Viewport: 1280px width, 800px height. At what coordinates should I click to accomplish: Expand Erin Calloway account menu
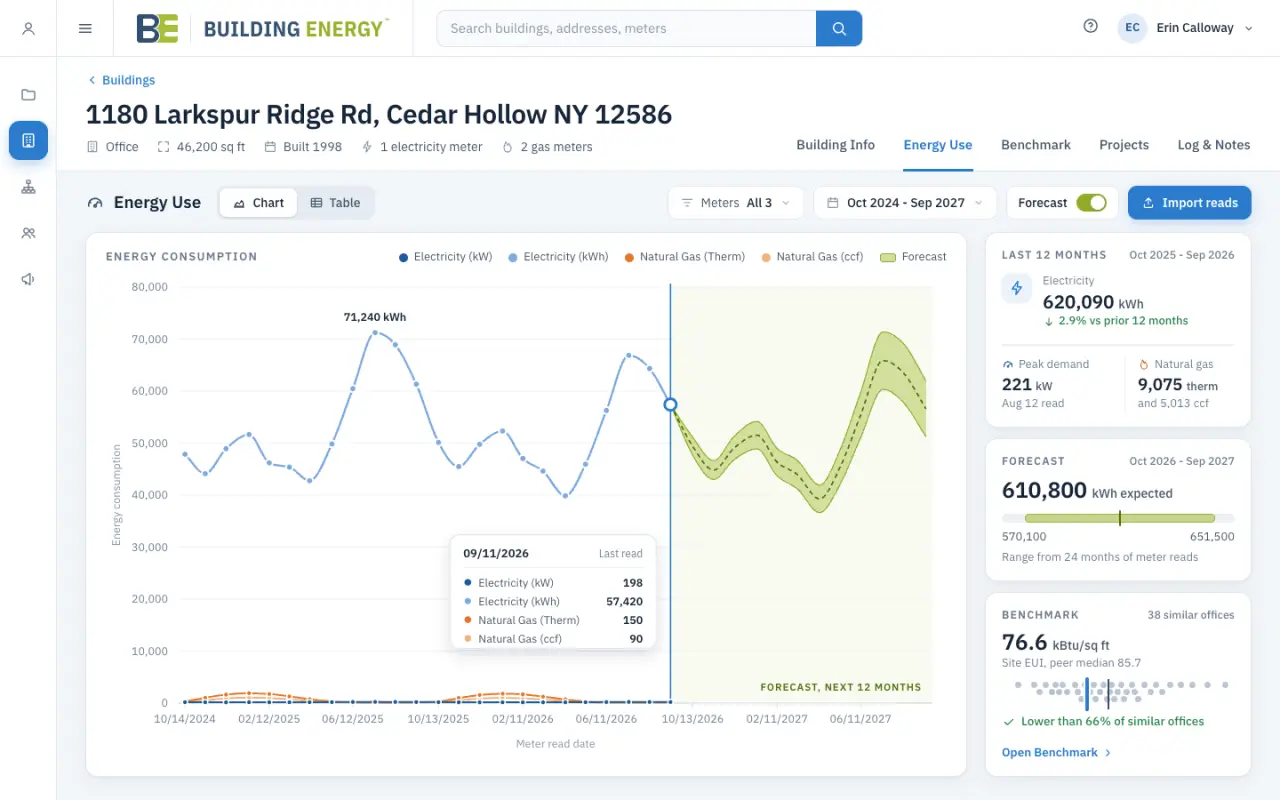click(x=1186, y=28)
